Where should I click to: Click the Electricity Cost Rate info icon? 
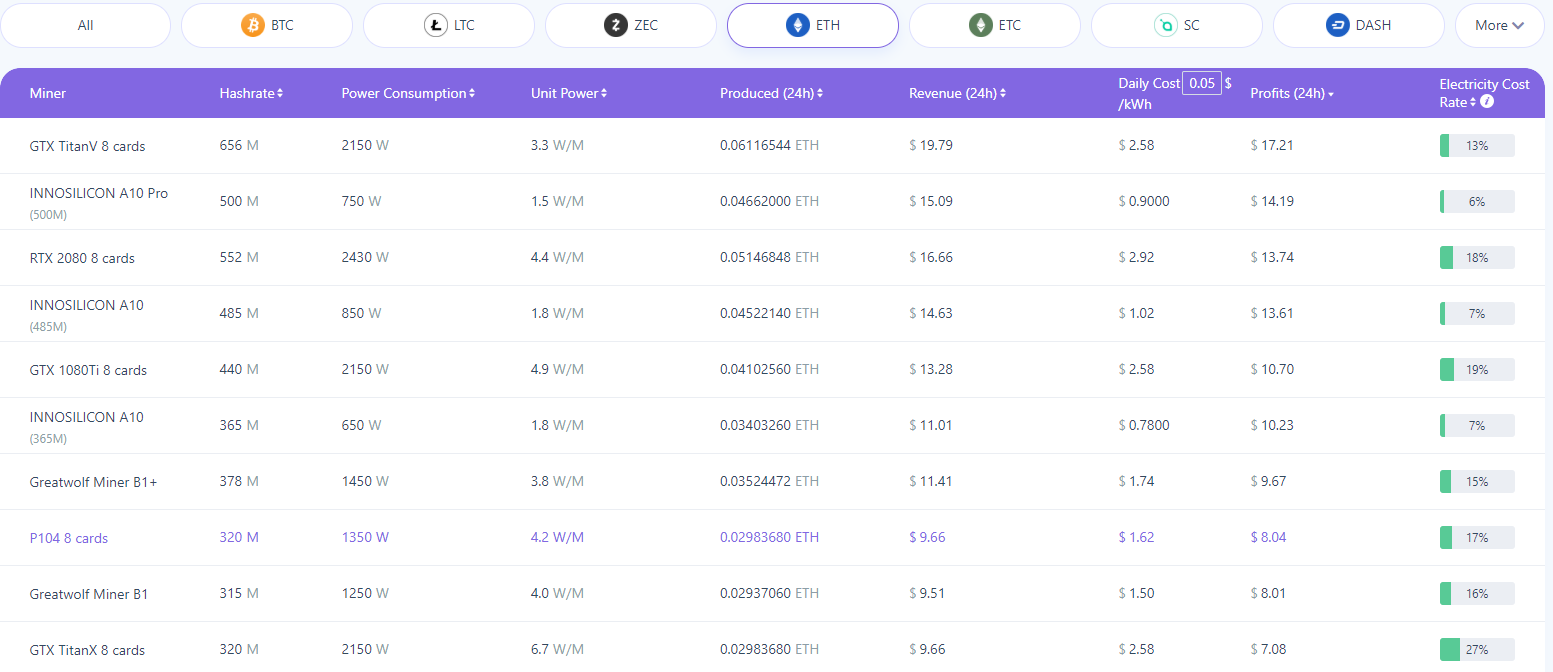[x=1488, y=101]
